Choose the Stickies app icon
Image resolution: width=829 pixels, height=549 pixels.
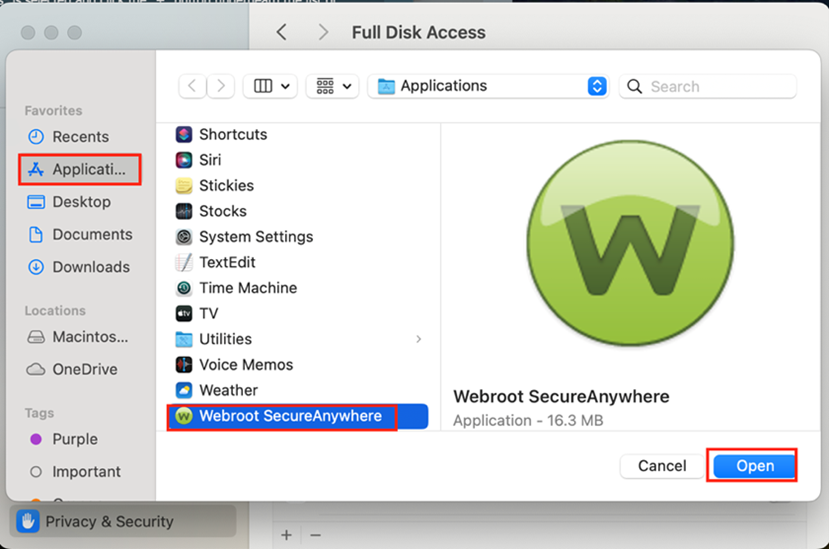point(184,186)
